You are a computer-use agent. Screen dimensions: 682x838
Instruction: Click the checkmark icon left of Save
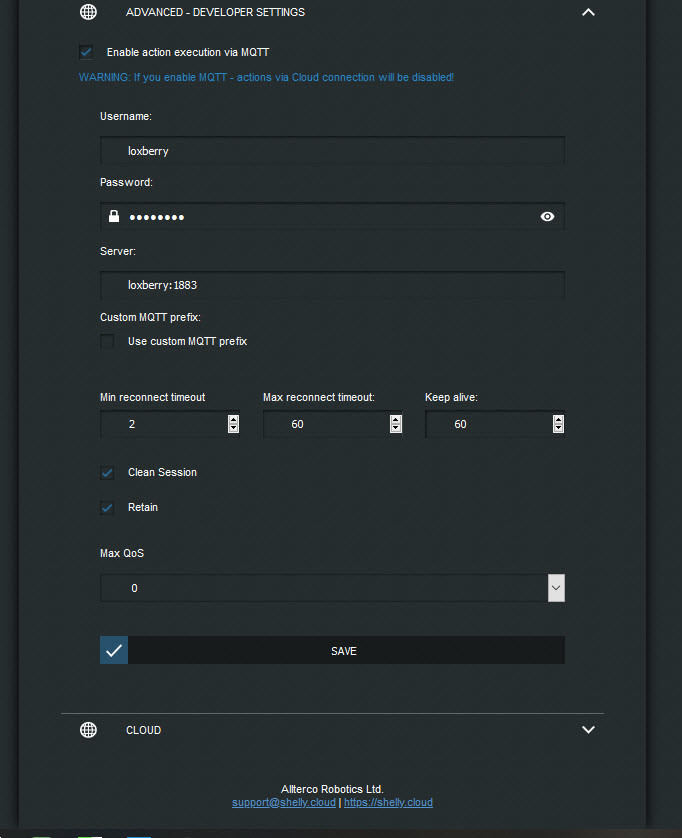point(114,651)
